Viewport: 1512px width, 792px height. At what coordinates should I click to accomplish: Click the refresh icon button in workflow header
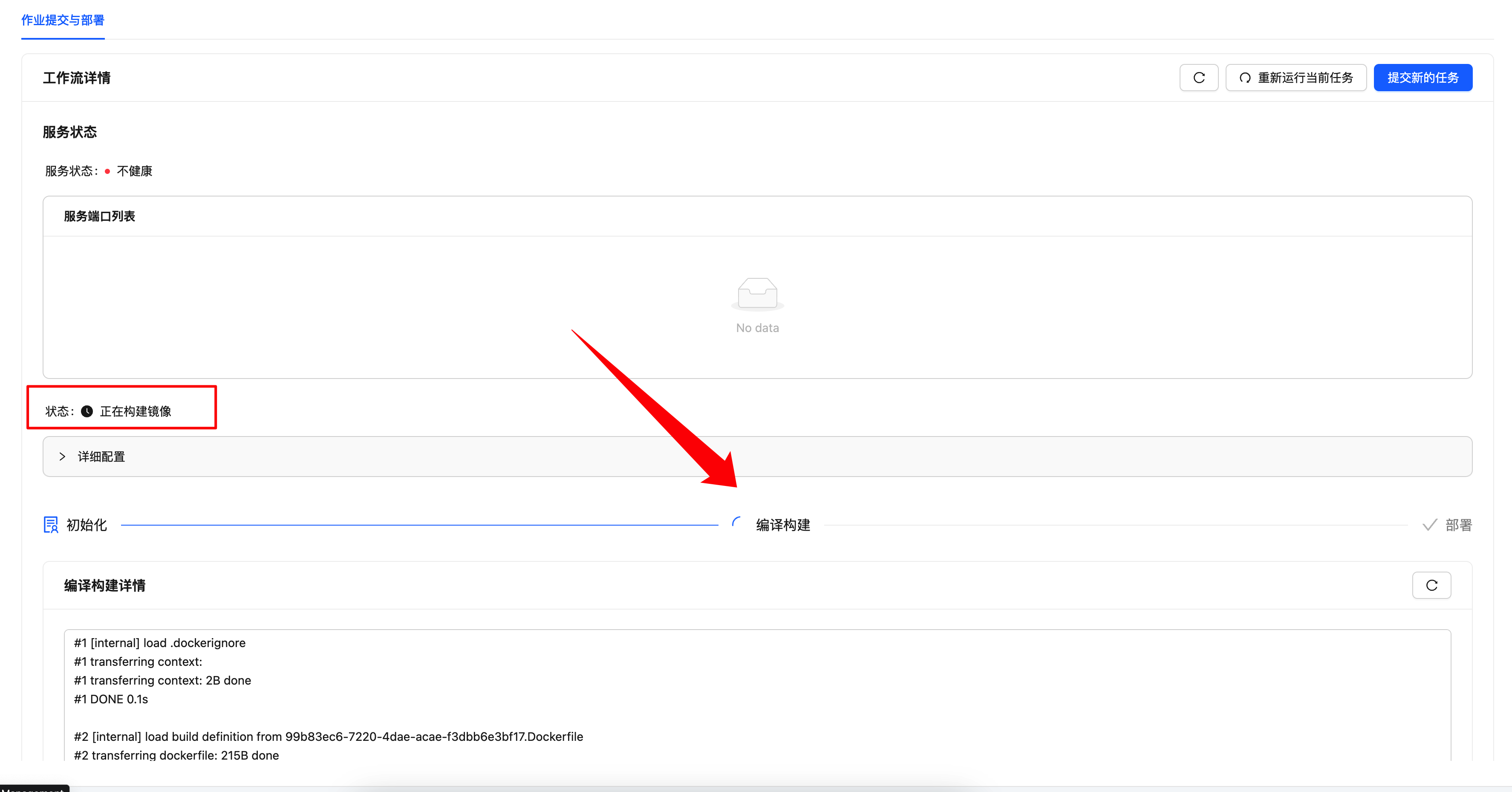(1199, 78)
